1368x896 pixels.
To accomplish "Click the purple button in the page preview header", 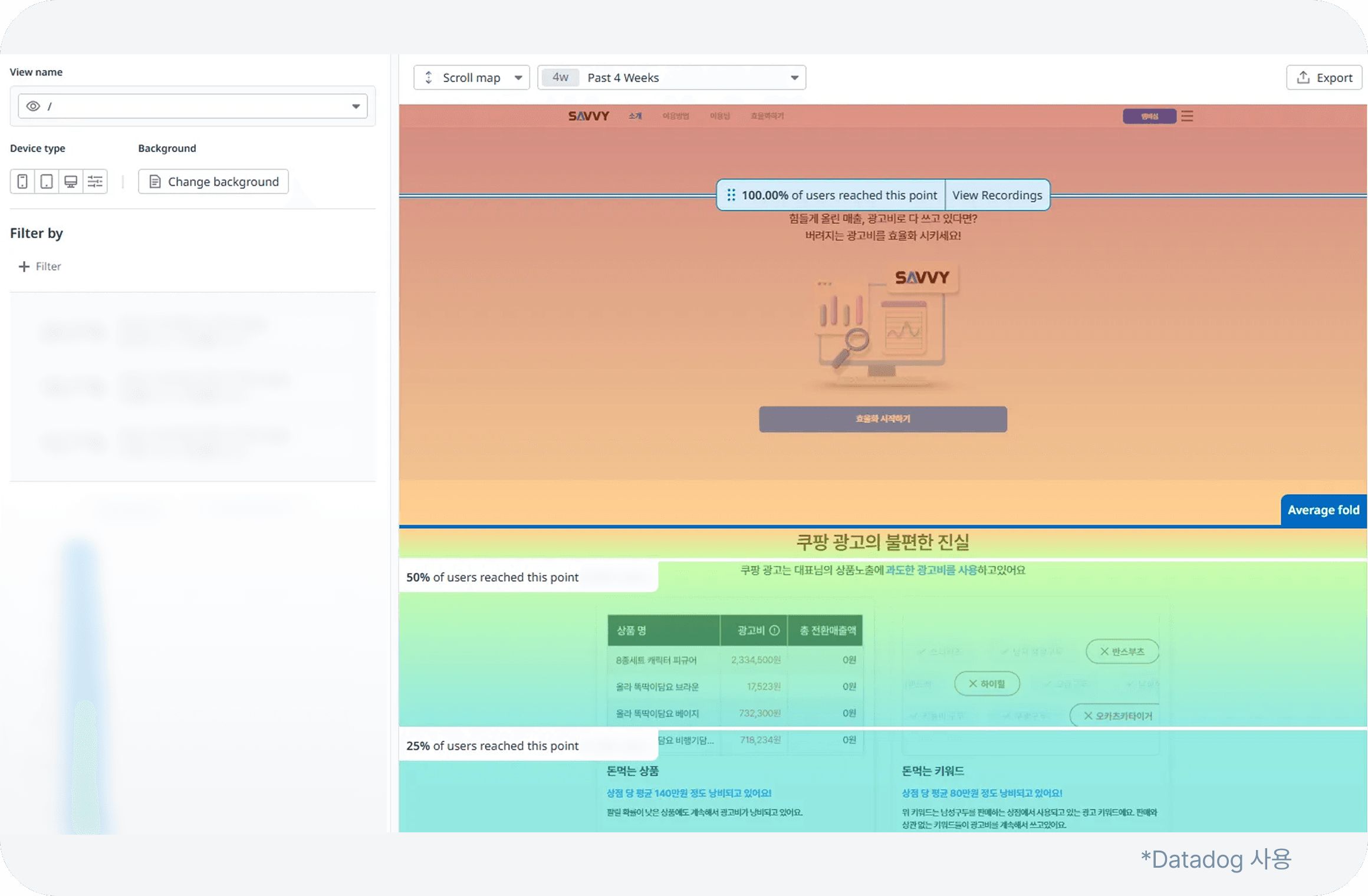I will 1149,116.
